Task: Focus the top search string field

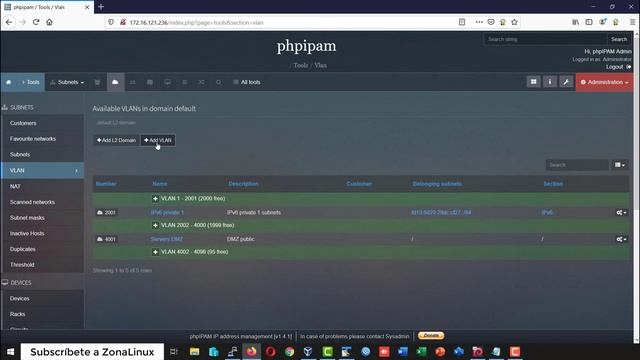Action: (x=545, y=39)
